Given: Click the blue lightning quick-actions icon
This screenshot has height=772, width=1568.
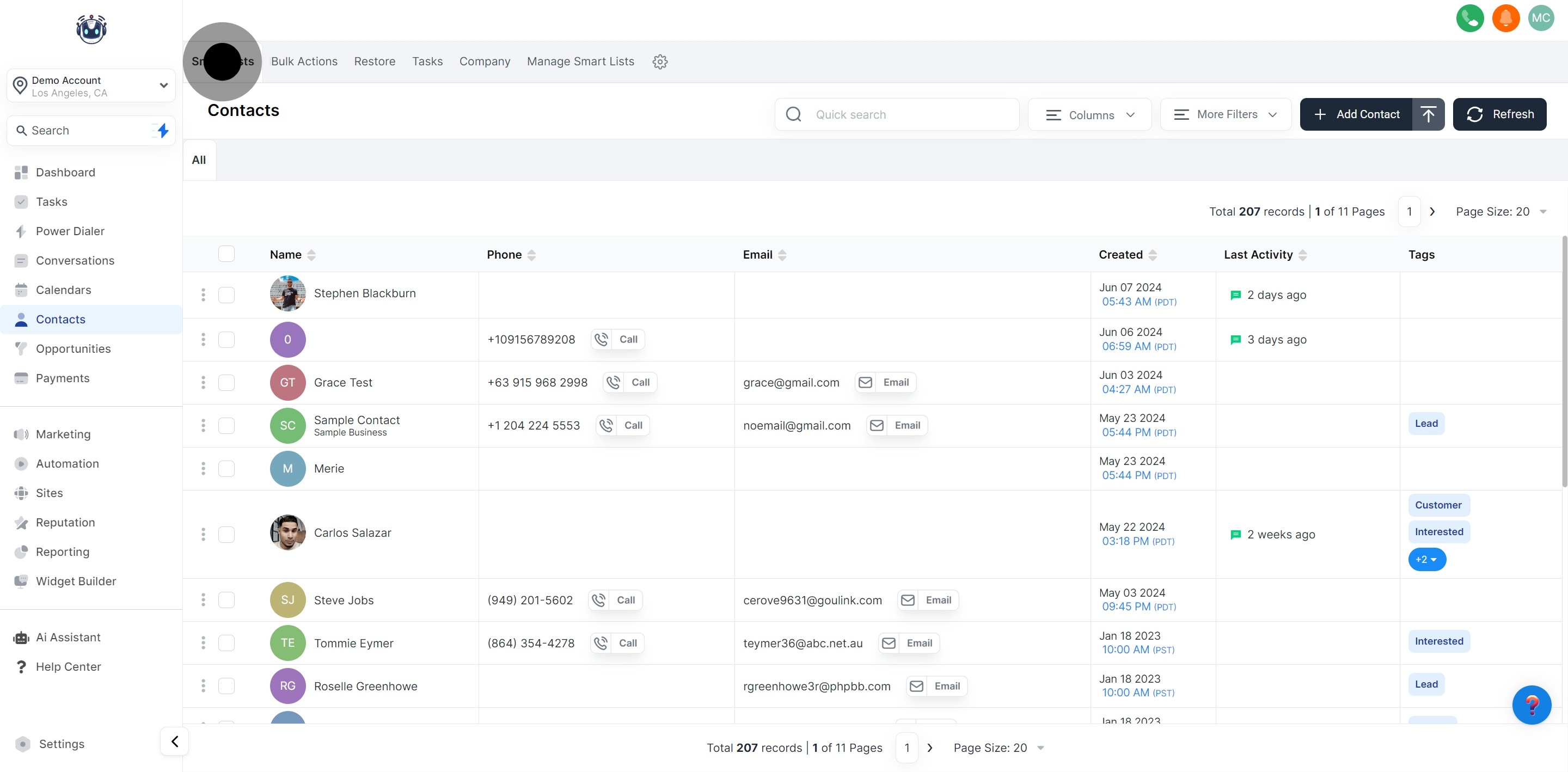Looking at the screenshot, I should pos(163,130).
